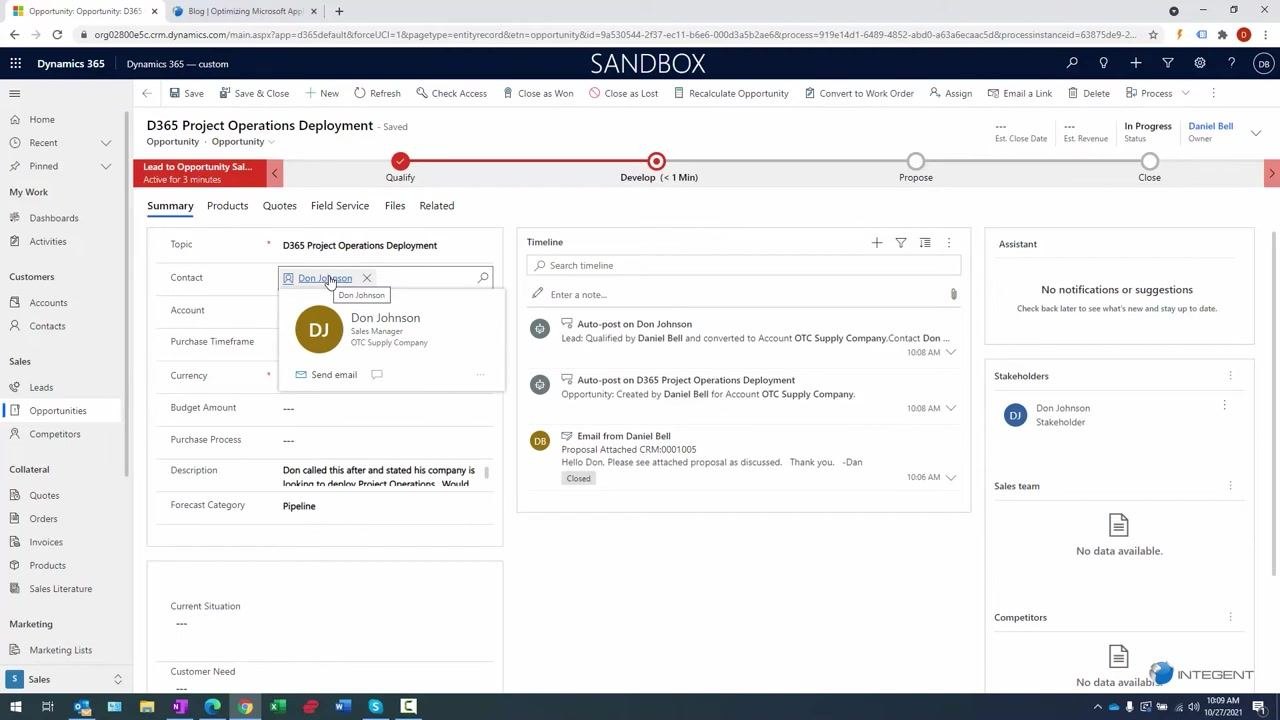Expand the Email from Daniel Bell entry

tap(951, 477)
